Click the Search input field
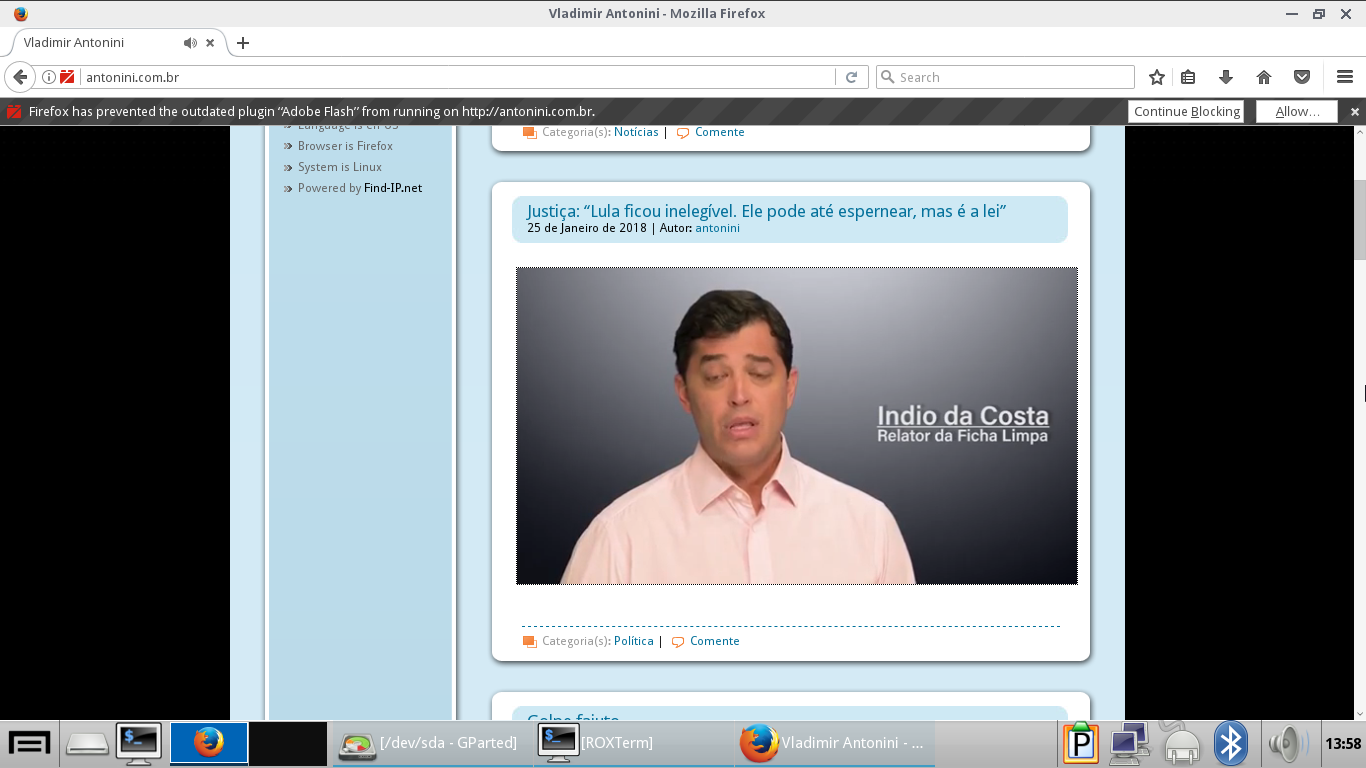Image resolution: width=1366 pixels, height=768 pixels. (x=1010, y=77)
